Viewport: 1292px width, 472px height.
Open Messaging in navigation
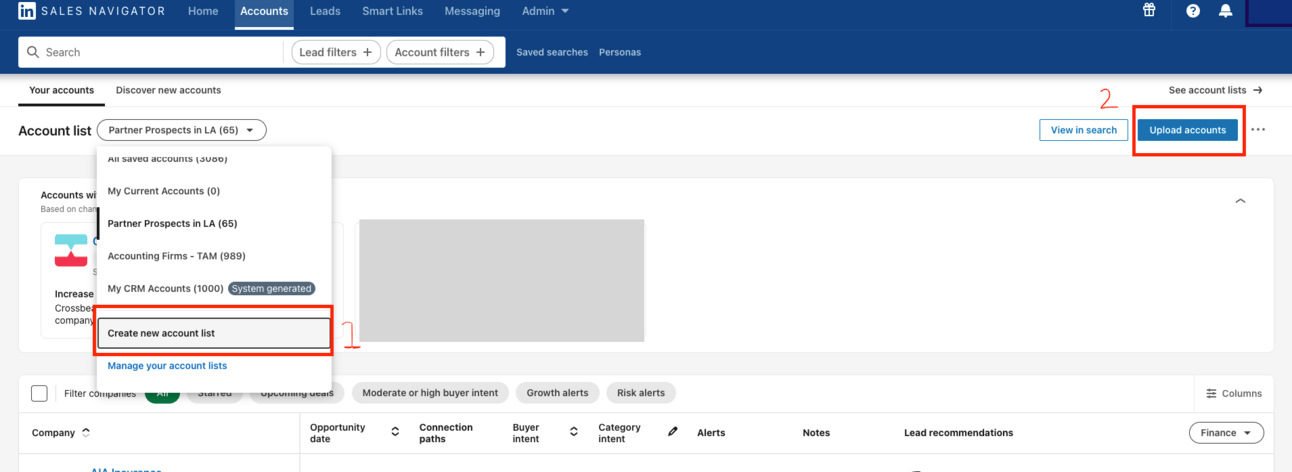[x=472, y=11]
